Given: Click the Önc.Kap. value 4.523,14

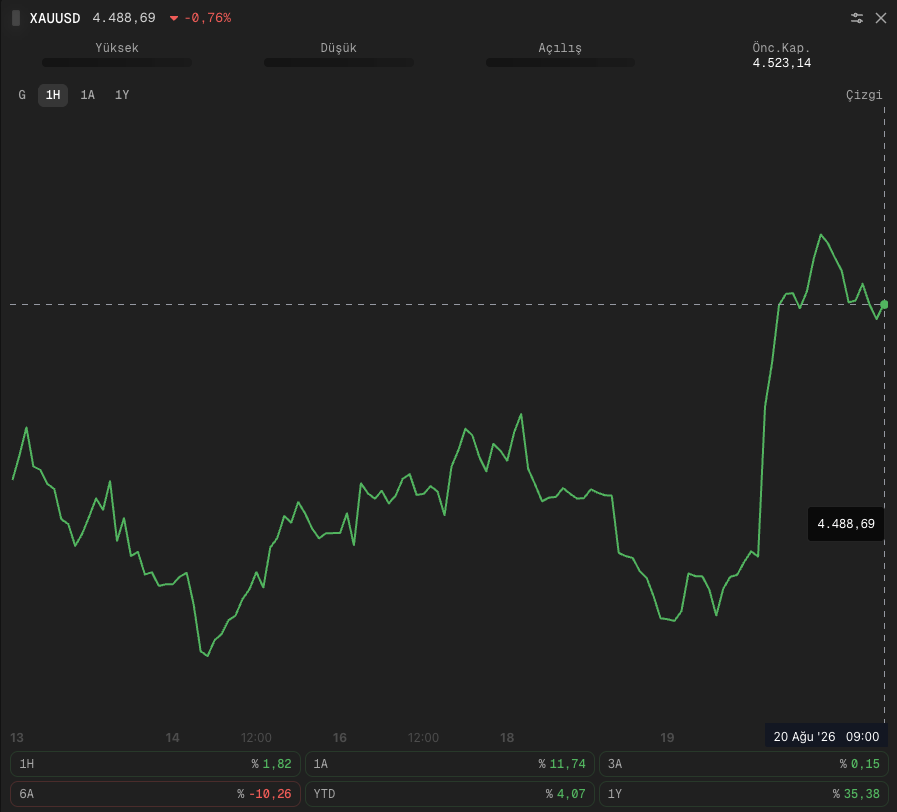Looking at the screenshot, I should point(781,63).
